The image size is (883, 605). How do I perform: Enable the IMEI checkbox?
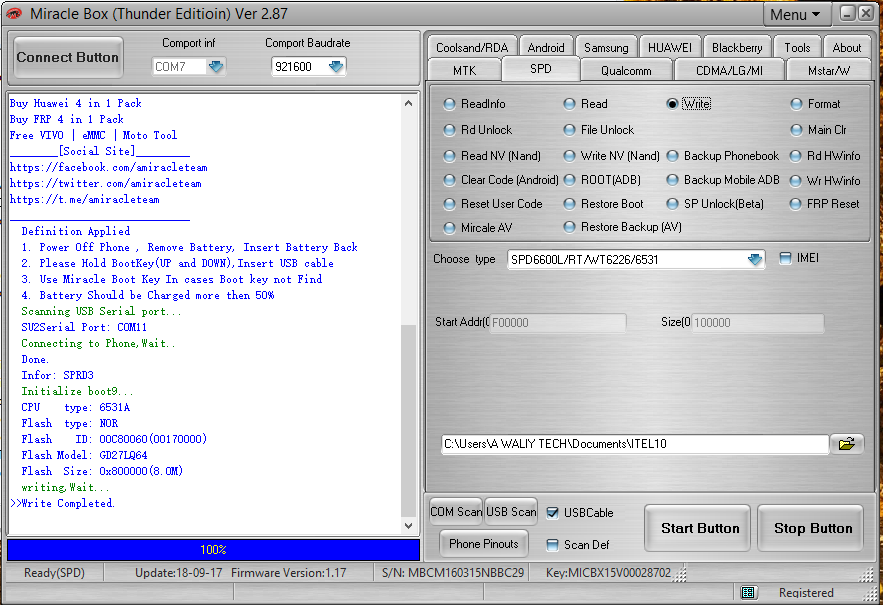[785, 258]
